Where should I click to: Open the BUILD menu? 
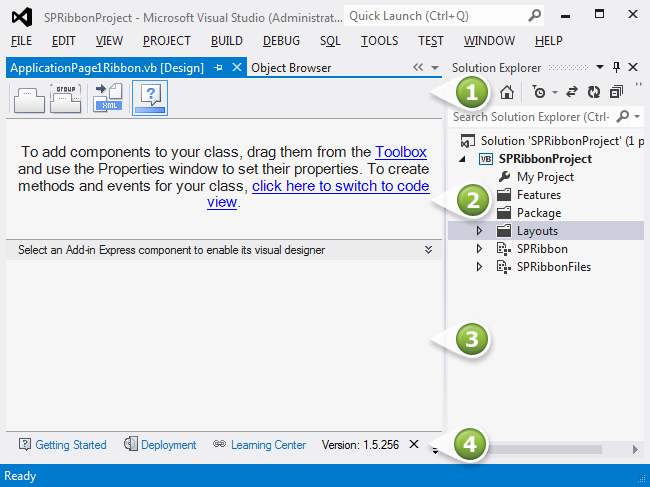(227, 41)
